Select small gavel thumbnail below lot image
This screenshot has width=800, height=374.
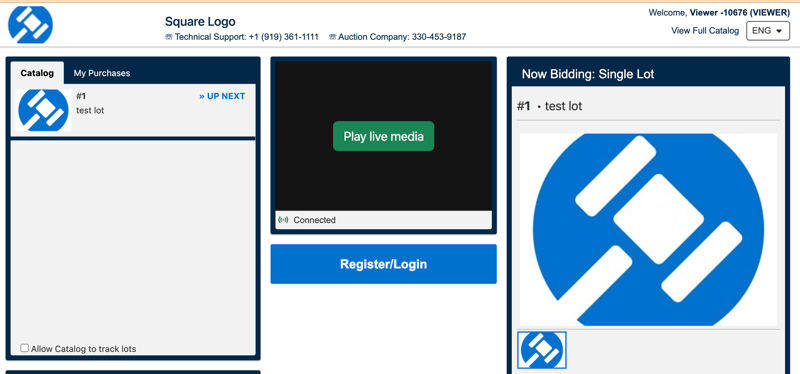click(542, 350)
